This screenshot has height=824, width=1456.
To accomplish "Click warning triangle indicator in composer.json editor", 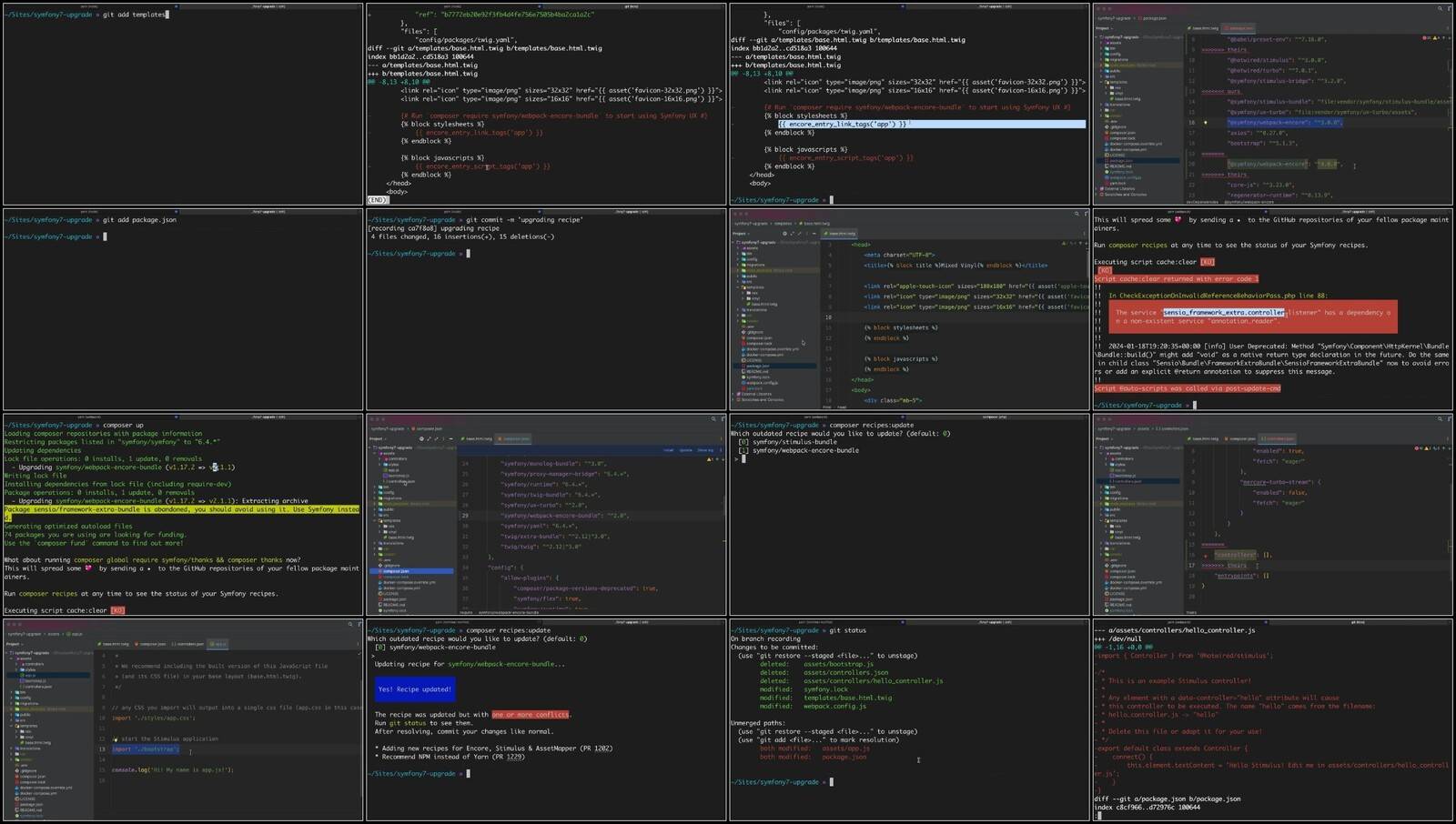I will (708, 459).
